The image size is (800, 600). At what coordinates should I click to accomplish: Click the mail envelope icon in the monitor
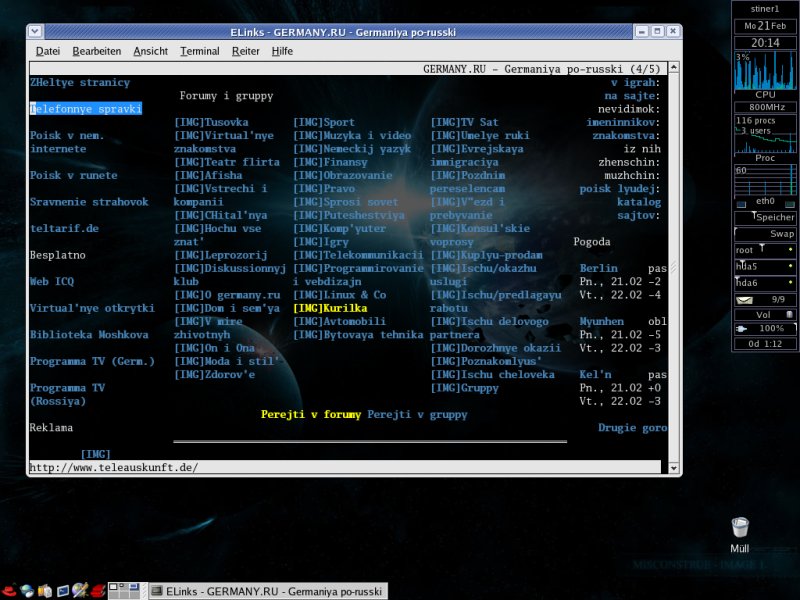click(744, 300)
